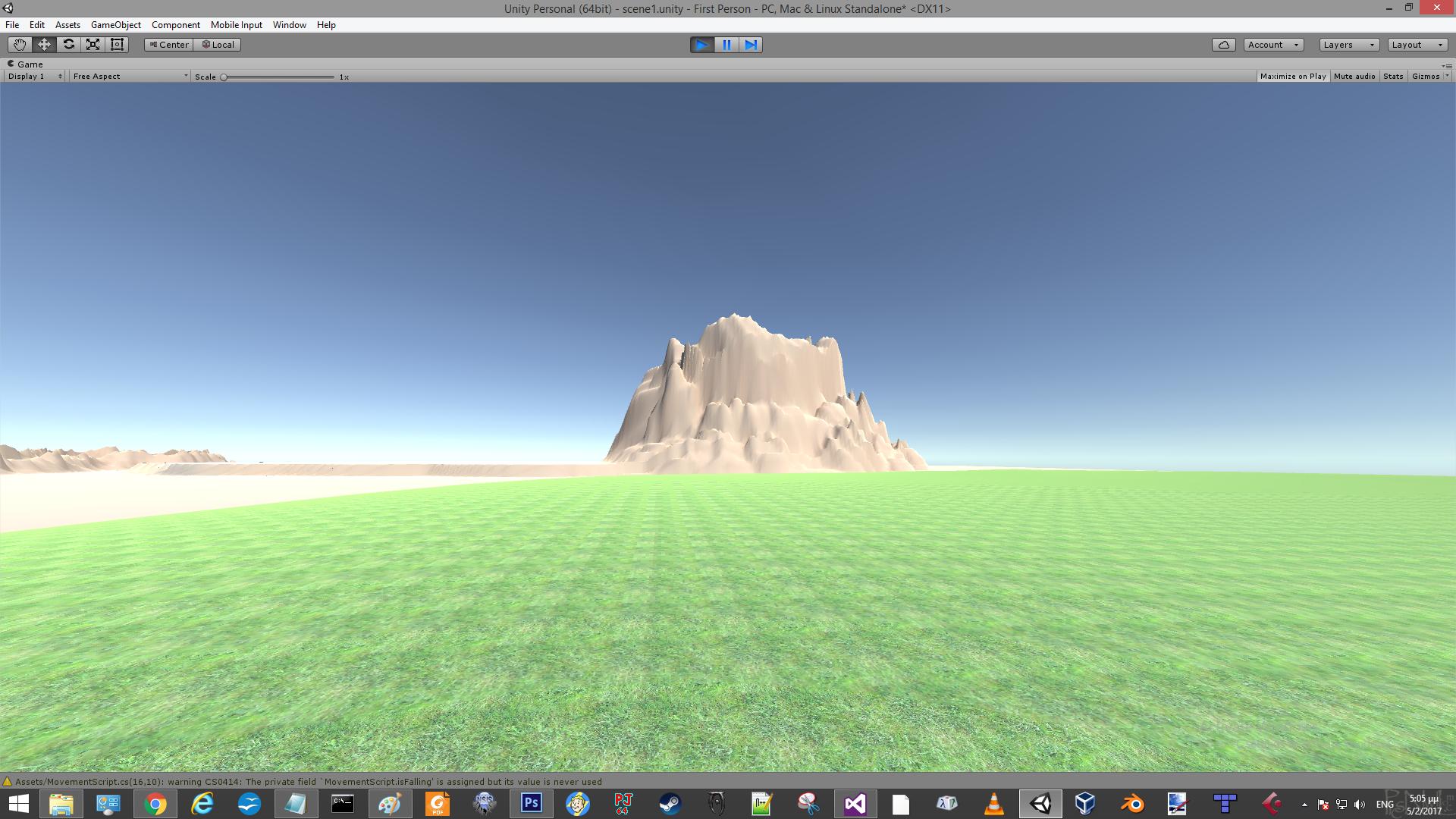Click the MovementScript warning in the status bar
1456x819 pixels.
303,781
